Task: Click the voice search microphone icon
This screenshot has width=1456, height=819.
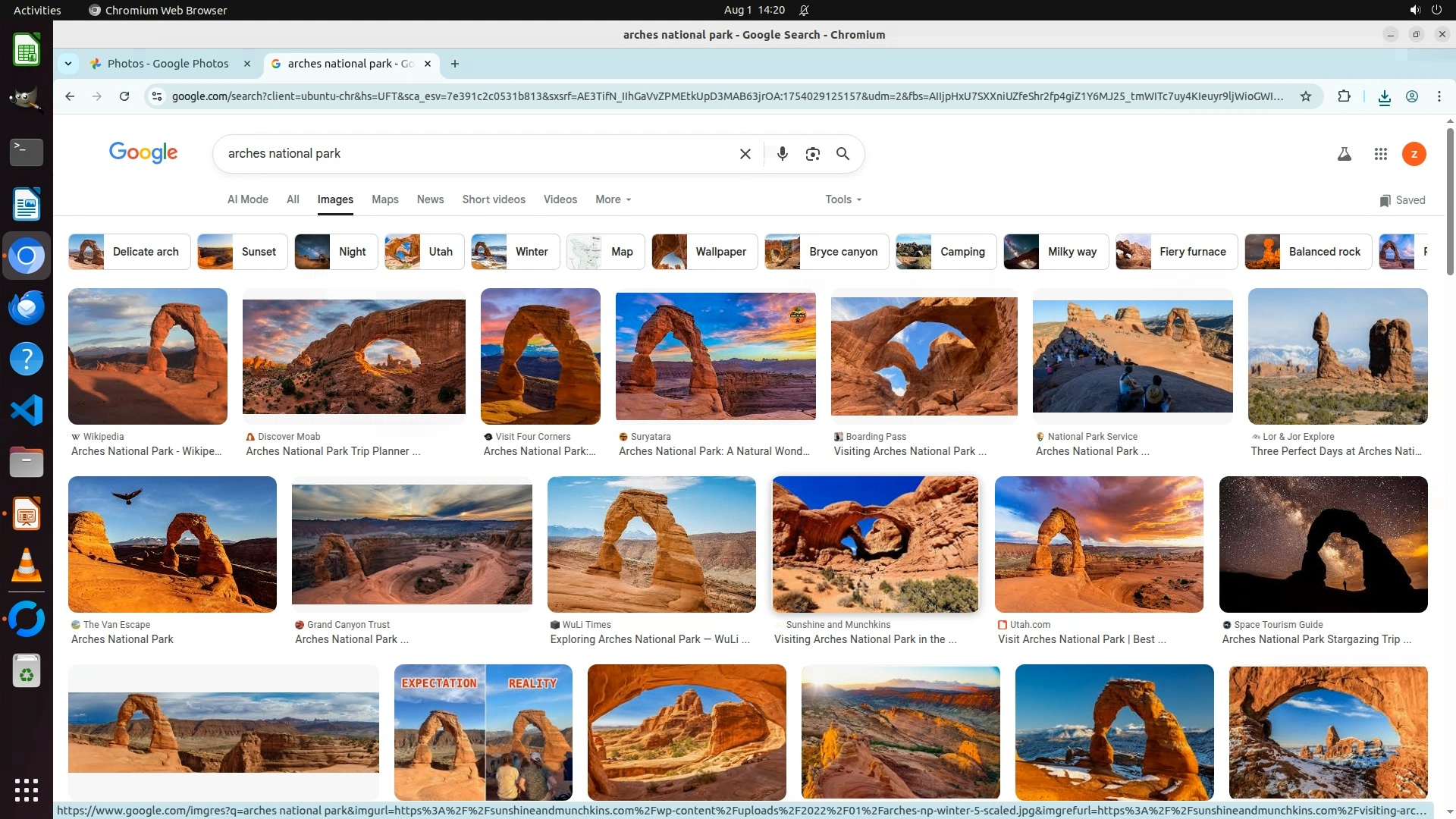Action: click(x=782, y=154)
